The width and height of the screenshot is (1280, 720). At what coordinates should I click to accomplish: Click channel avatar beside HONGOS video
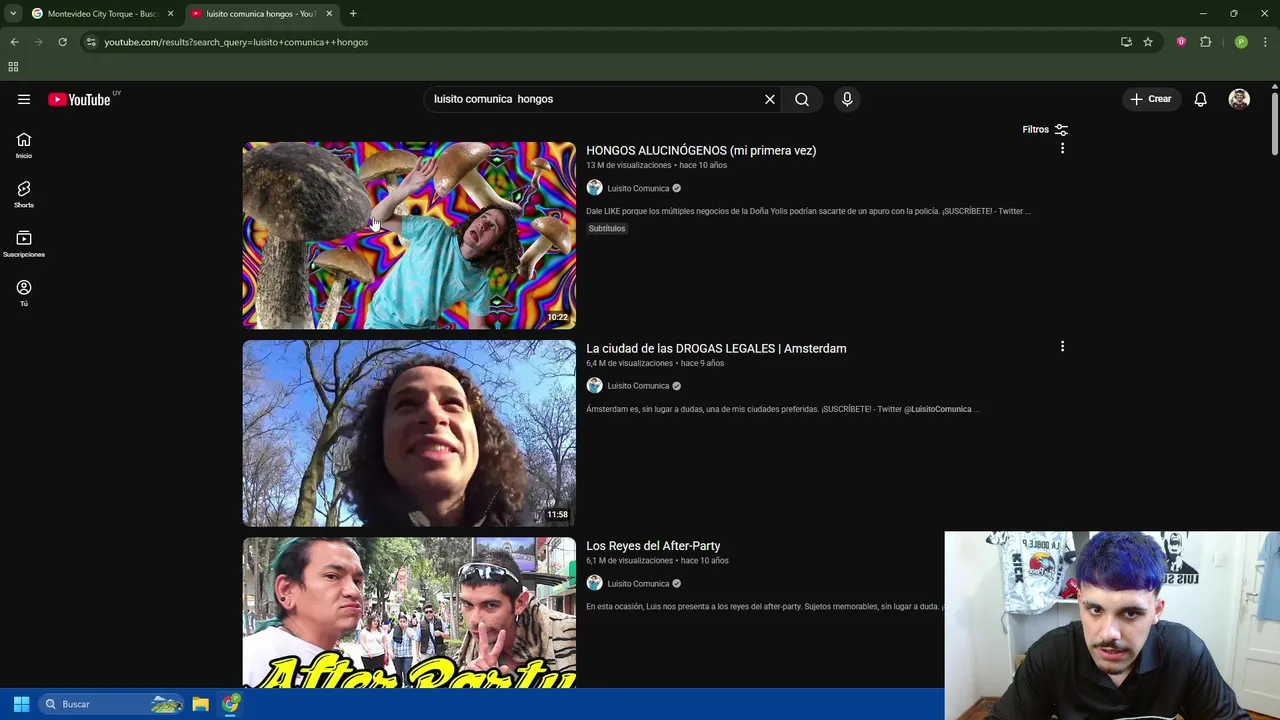(594, 188)
